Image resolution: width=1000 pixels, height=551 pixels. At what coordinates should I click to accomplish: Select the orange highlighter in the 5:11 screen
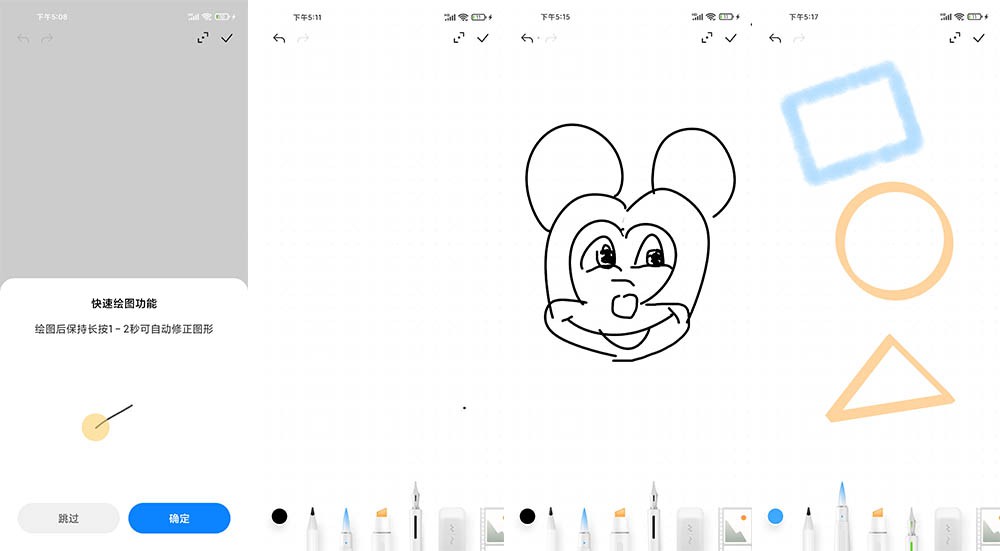[x=381, y=529]
